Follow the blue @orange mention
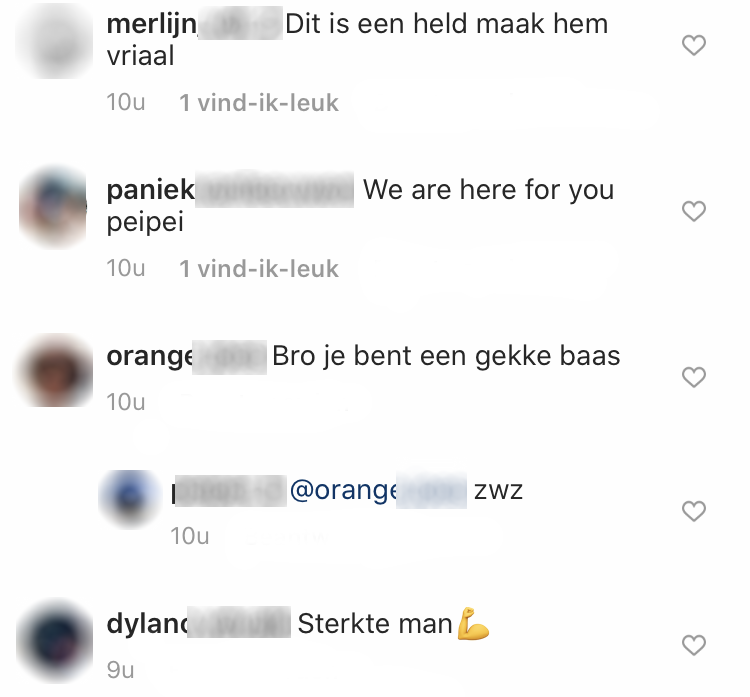This screenshot has height=697, width=750. coord(378,491)
